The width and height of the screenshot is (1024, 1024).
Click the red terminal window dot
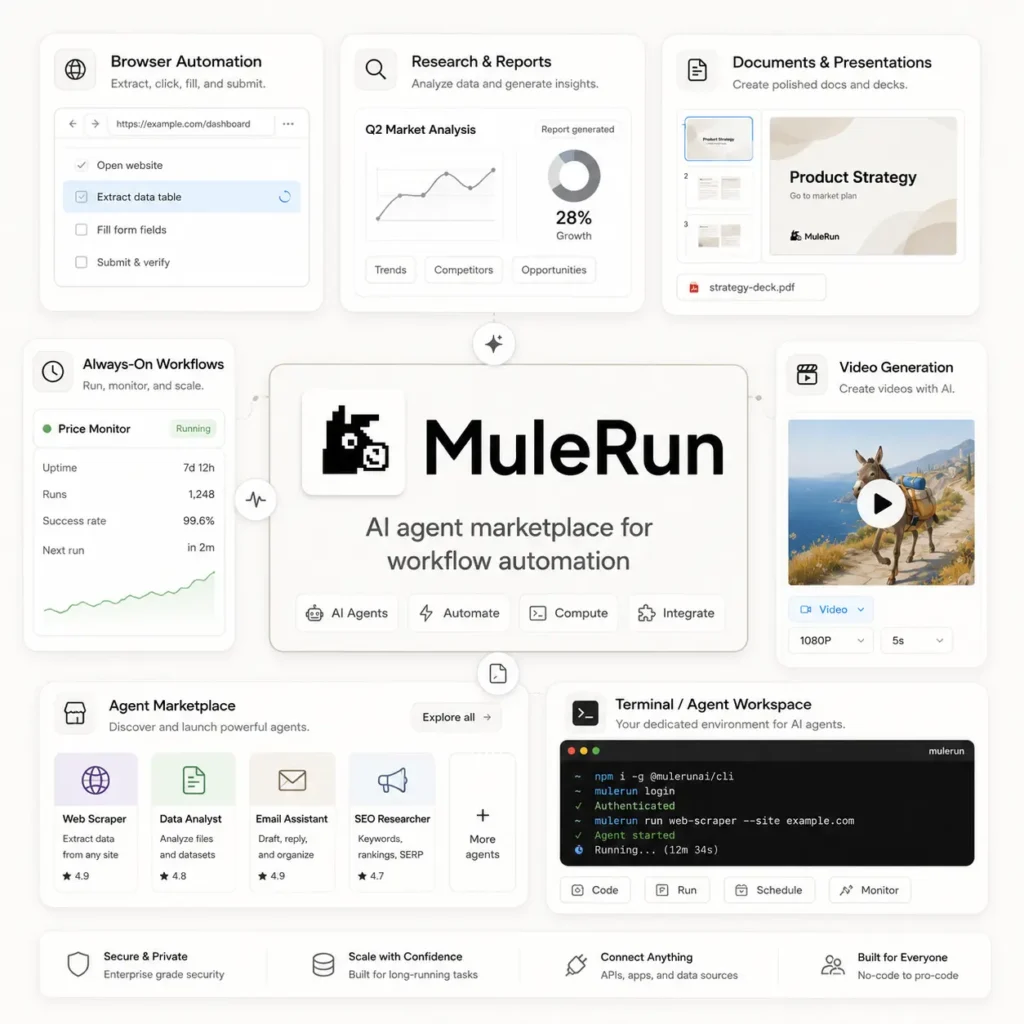571,751
